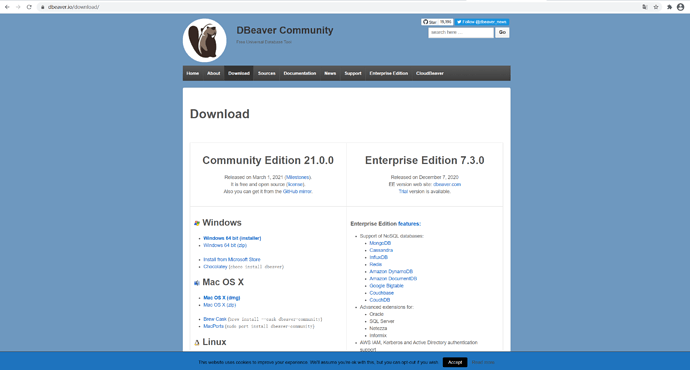Download Mac OS X (zip)
The height and width of the screenshot is (370, 690).
pos(220,305)
